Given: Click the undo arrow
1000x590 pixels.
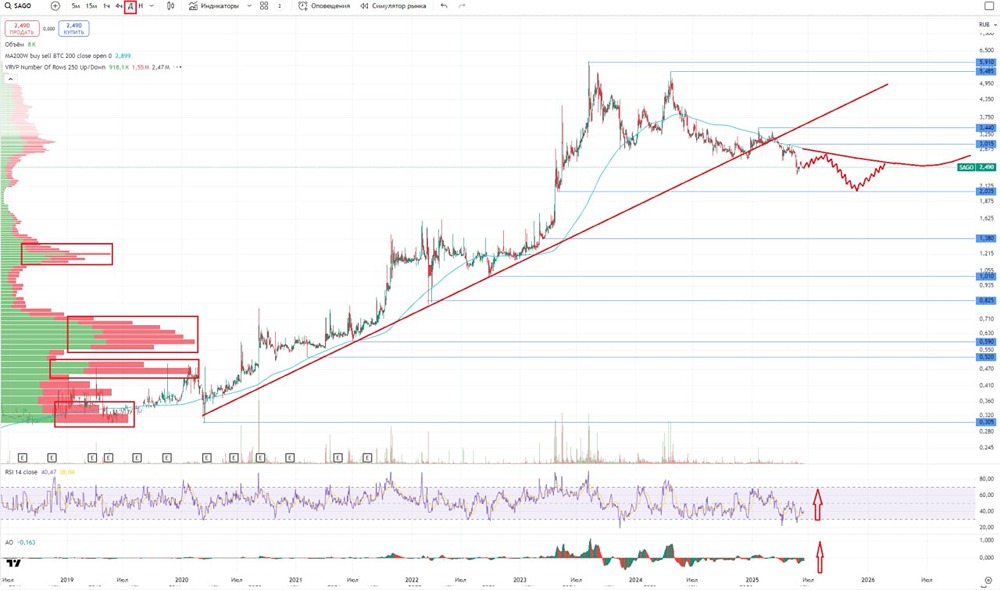Looking at the screenshot, I should click(x=444, y=6).
